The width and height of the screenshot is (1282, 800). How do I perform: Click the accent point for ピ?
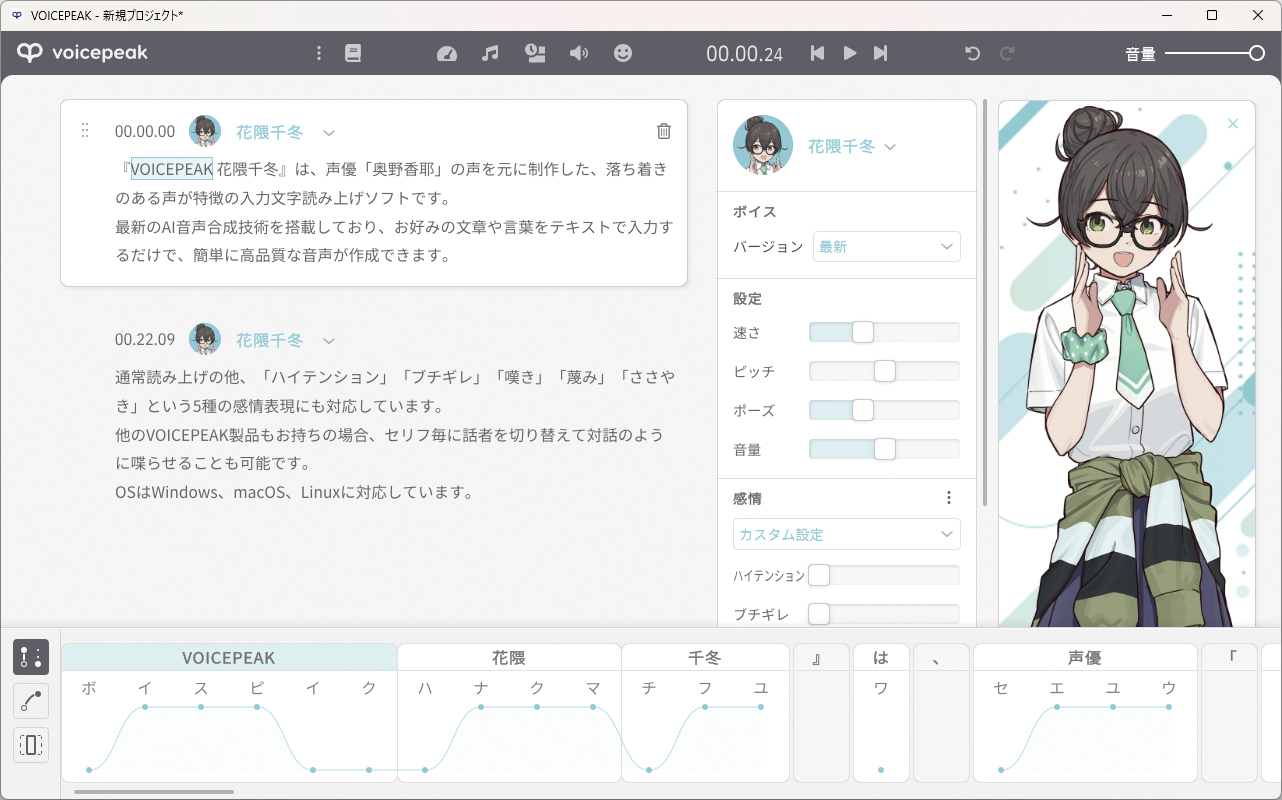[257, 707]
